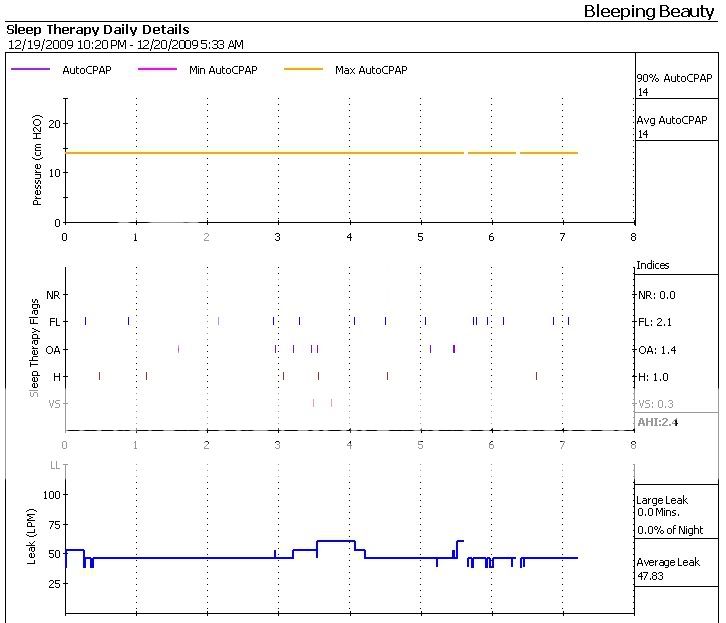Click the grayed 'VS: 0.3' index value

pos(655,404)
